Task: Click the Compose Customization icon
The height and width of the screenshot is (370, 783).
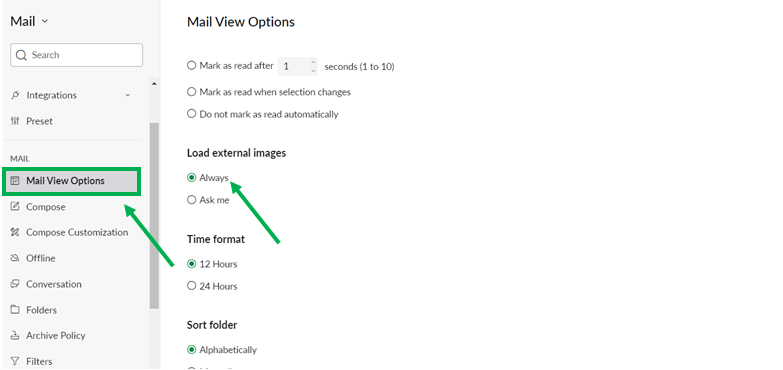Action: 15,232
